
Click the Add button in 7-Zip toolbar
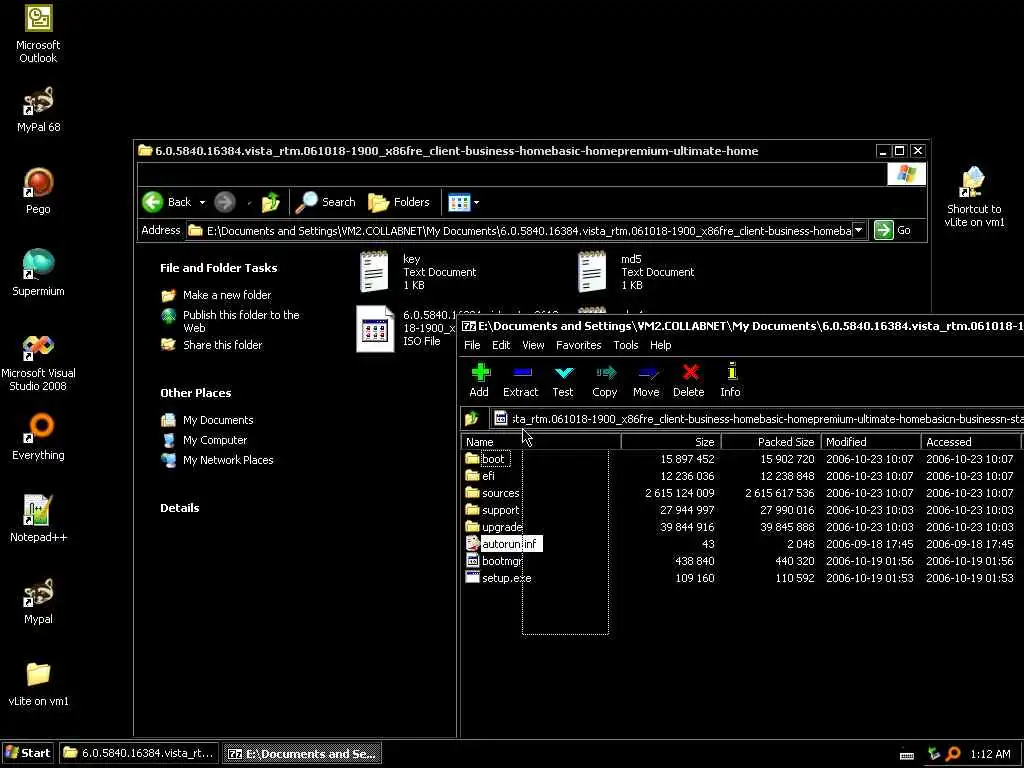tap(479, 381)
